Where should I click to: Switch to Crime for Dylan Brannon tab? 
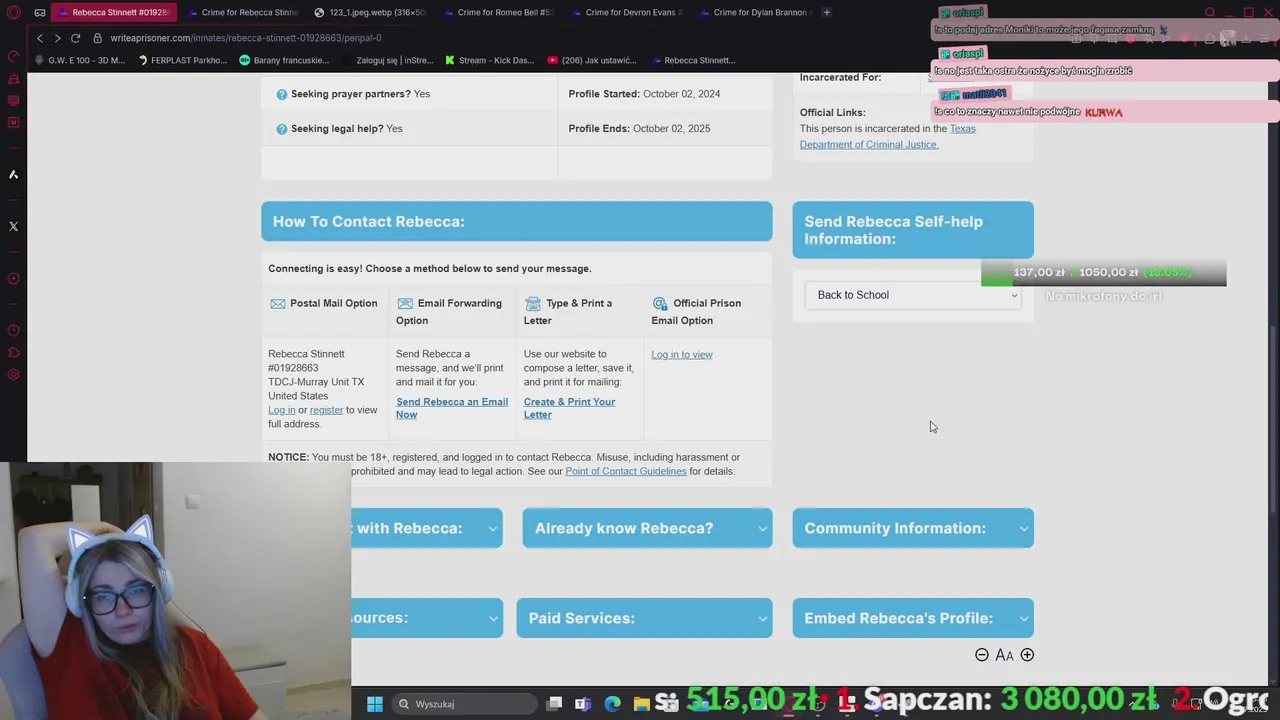pyautogui.click(x=754, y=13)
